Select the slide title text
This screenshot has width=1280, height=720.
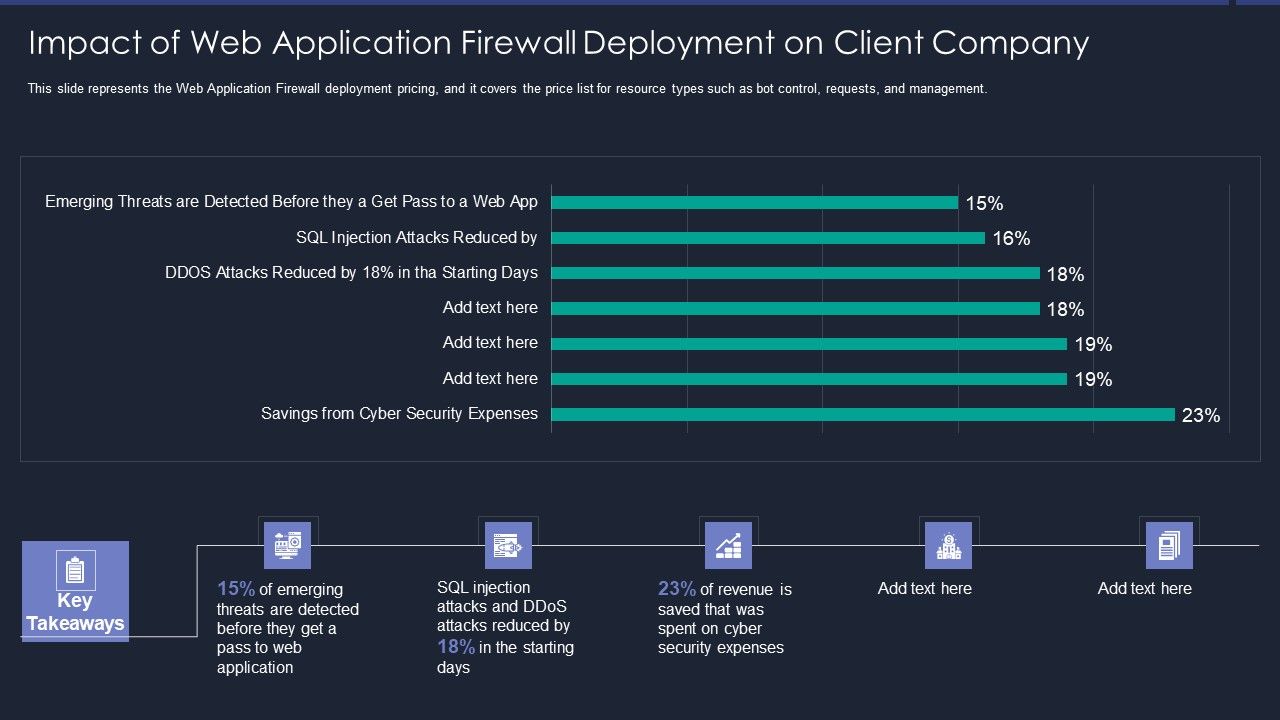click(559, 43)
